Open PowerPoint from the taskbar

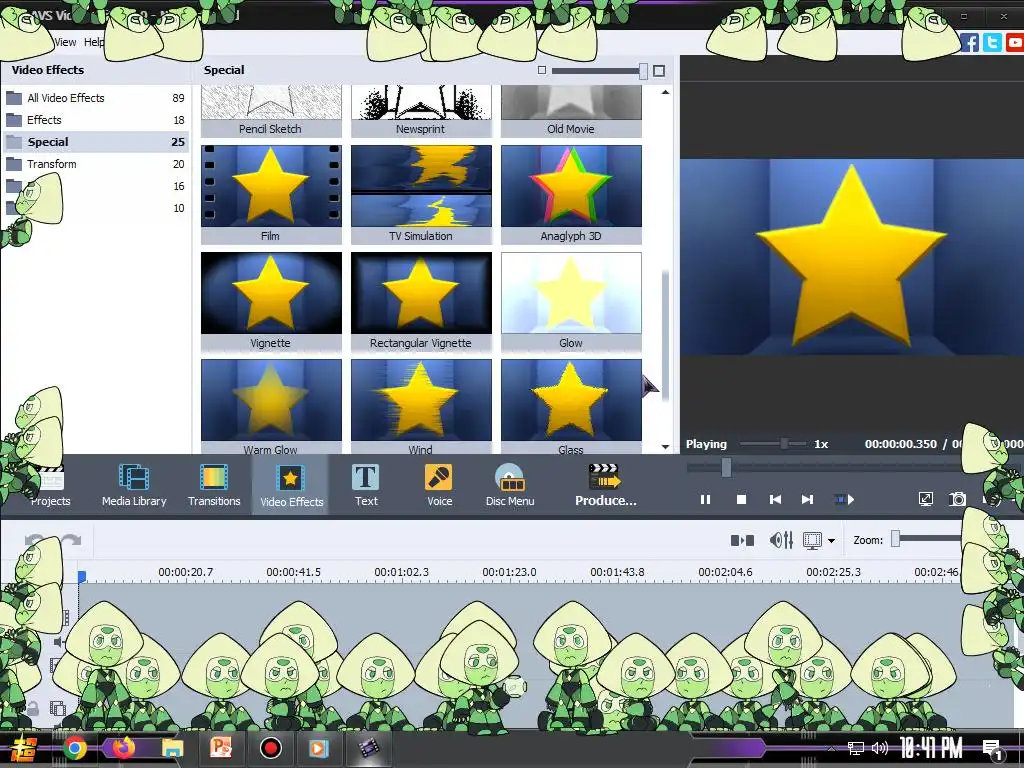point(221,748)
